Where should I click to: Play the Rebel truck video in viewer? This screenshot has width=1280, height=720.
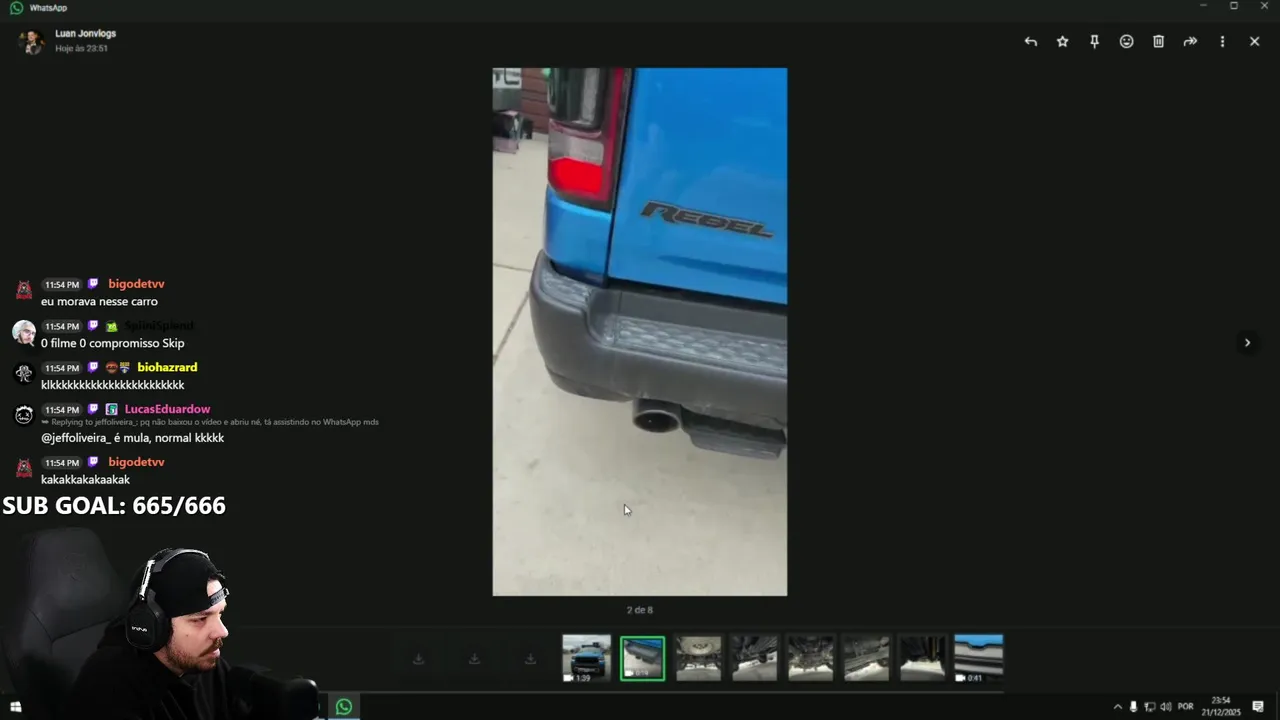[640, 332]
